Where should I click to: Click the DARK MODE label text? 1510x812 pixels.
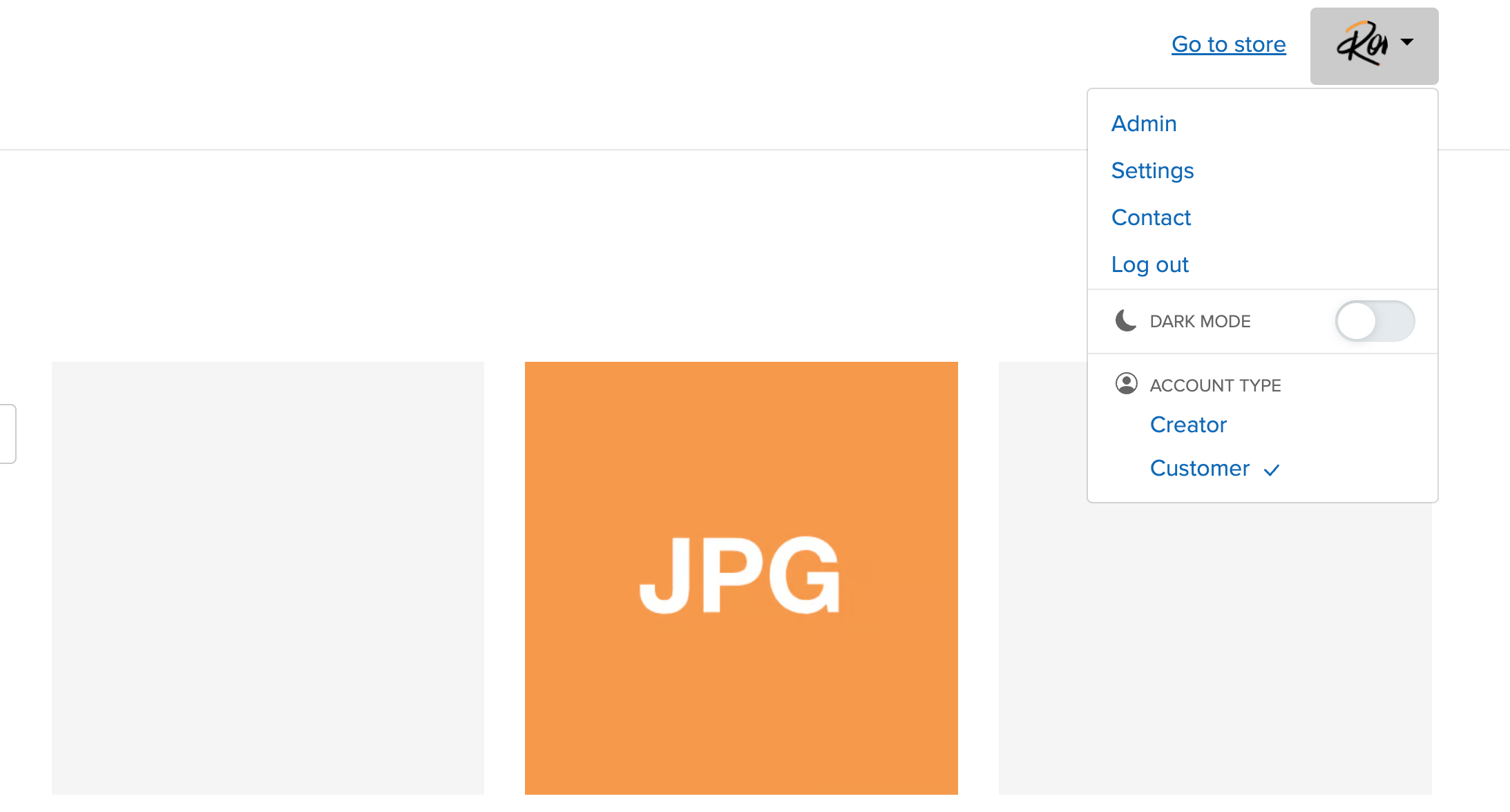tap(1200, 321)
